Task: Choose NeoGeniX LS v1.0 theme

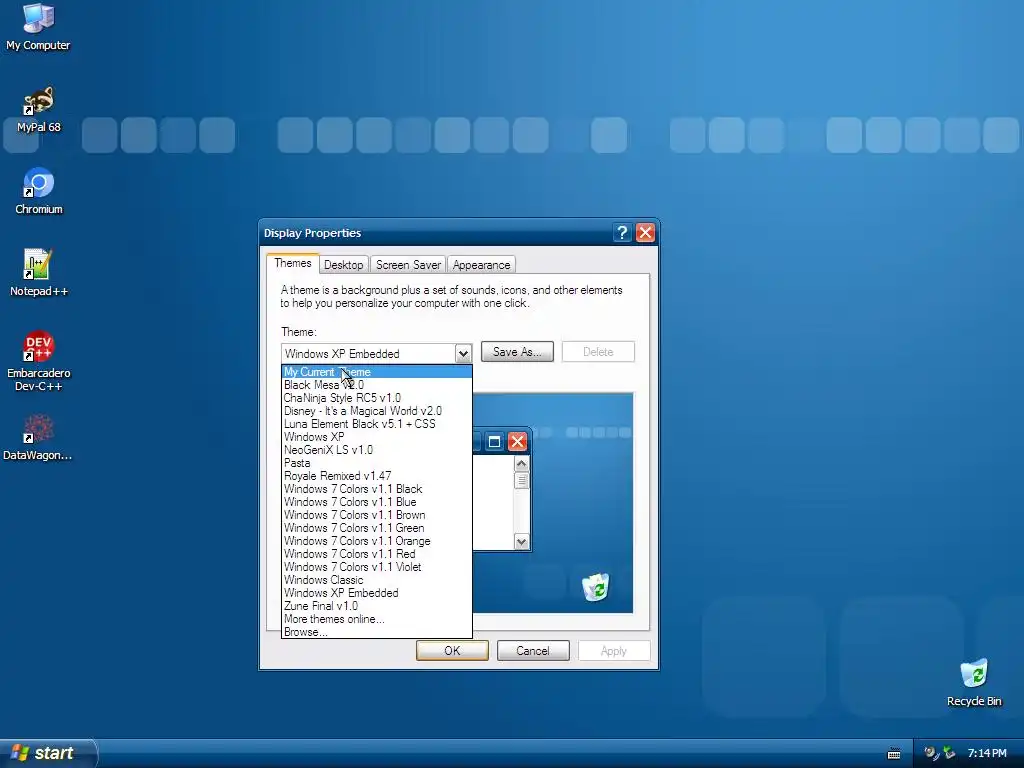Action: click(377, 450)
